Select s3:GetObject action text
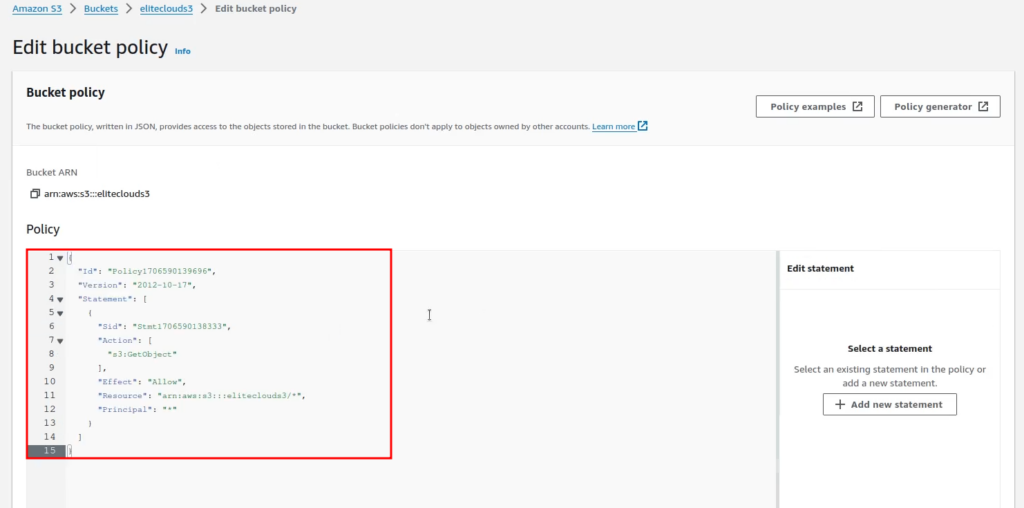 click(x=143, y=354)
